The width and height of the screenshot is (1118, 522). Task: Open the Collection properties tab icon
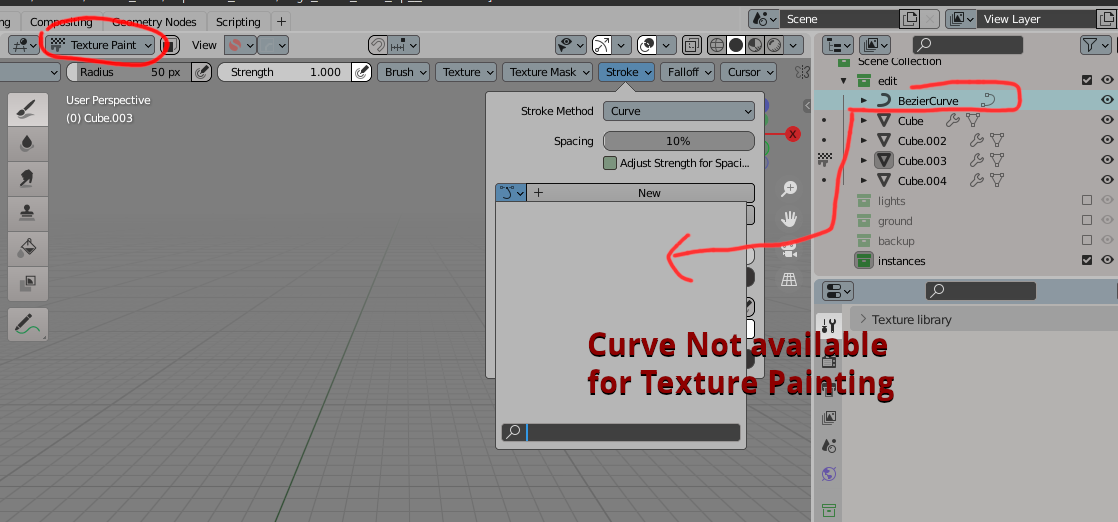829,510
